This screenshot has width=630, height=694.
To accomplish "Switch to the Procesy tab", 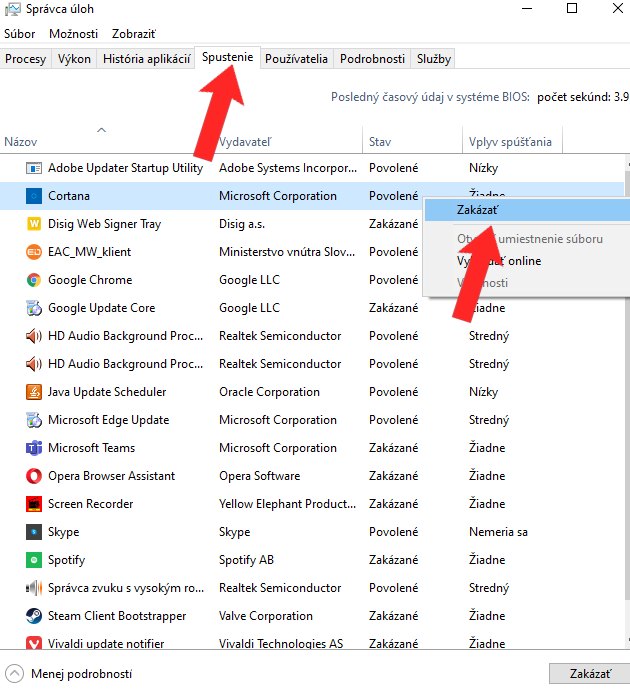I will (26, 59).
